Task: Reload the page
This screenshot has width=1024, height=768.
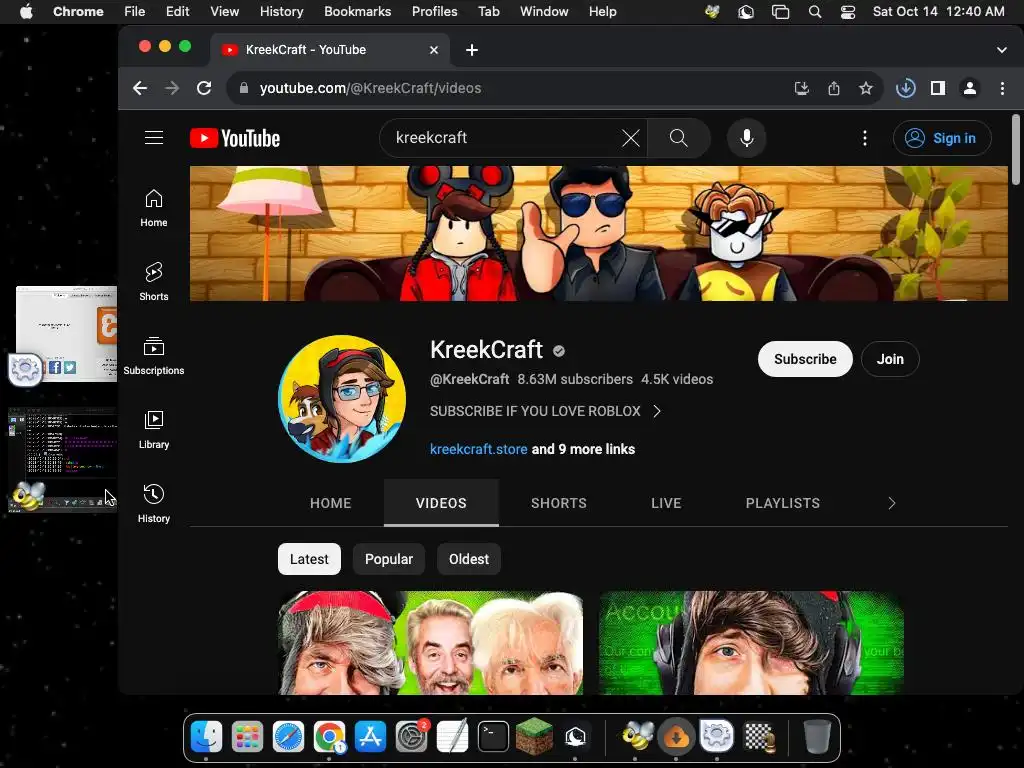Action: point(204,88)
